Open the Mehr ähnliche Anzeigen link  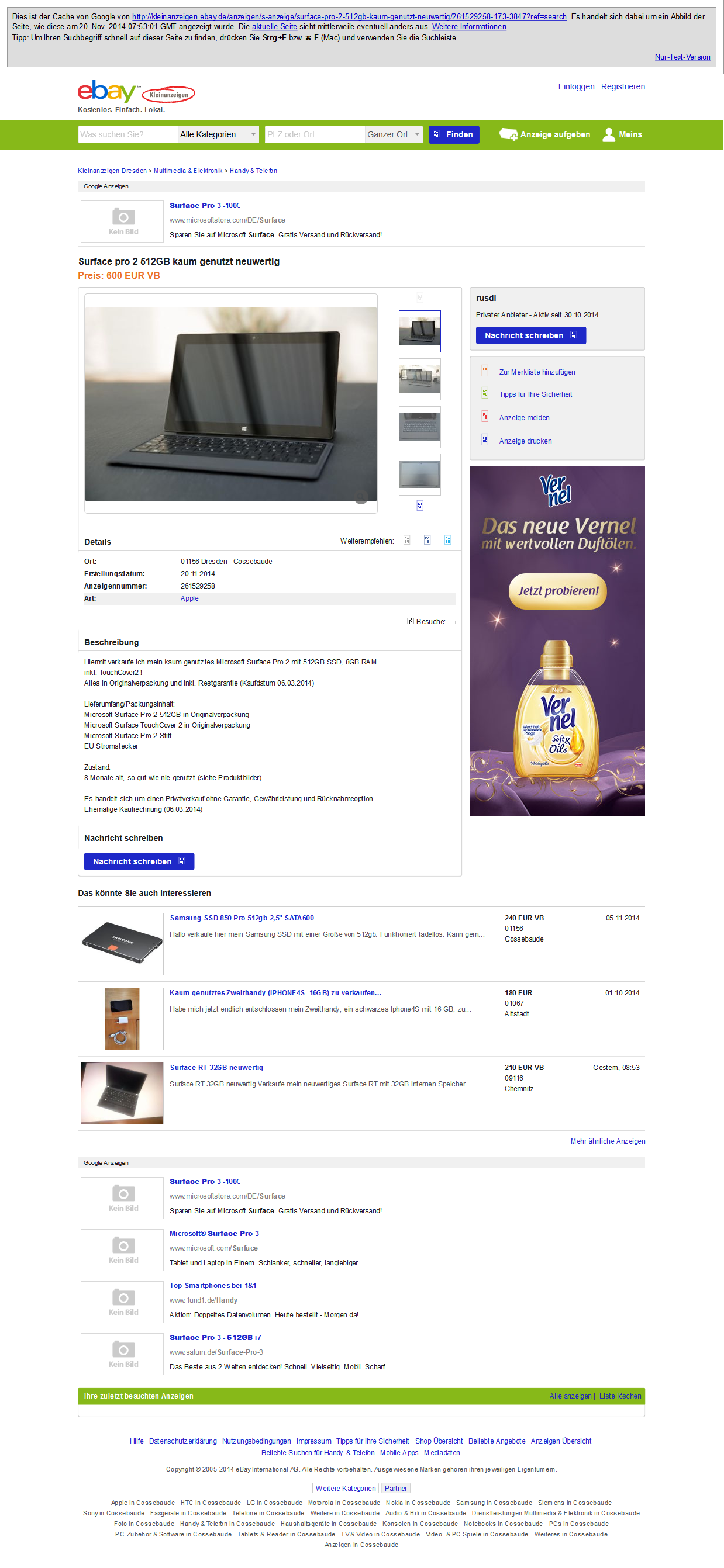(x=608, y=1141)
